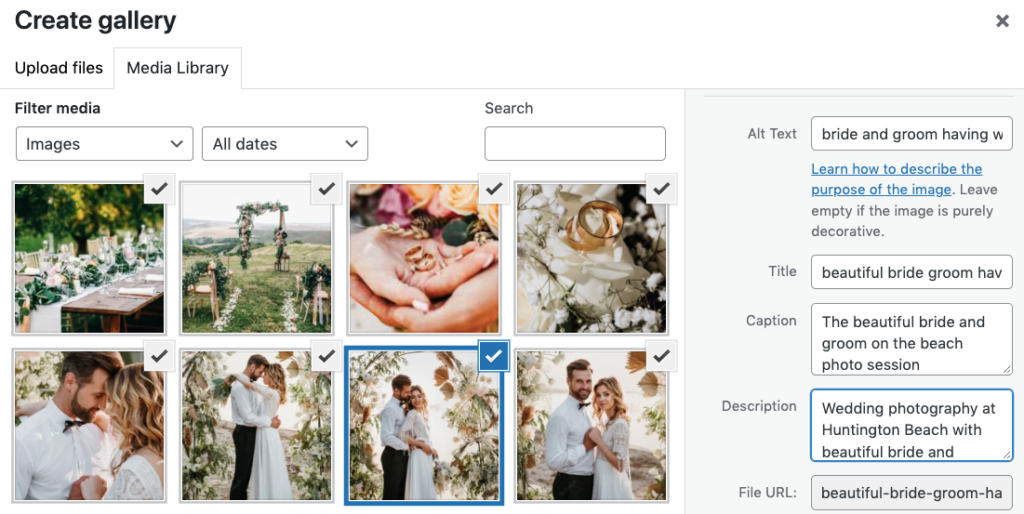Image resolution: width=1024 pixels, height=514 pixels.
Task: Uncheck the gold rings on flowers image
Action: (660, 188)
